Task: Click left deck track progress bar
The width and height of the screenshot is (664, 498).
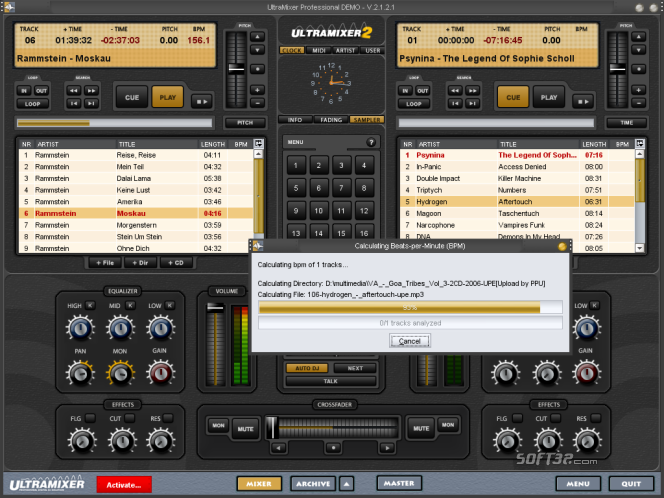Action: click(114, 123)
